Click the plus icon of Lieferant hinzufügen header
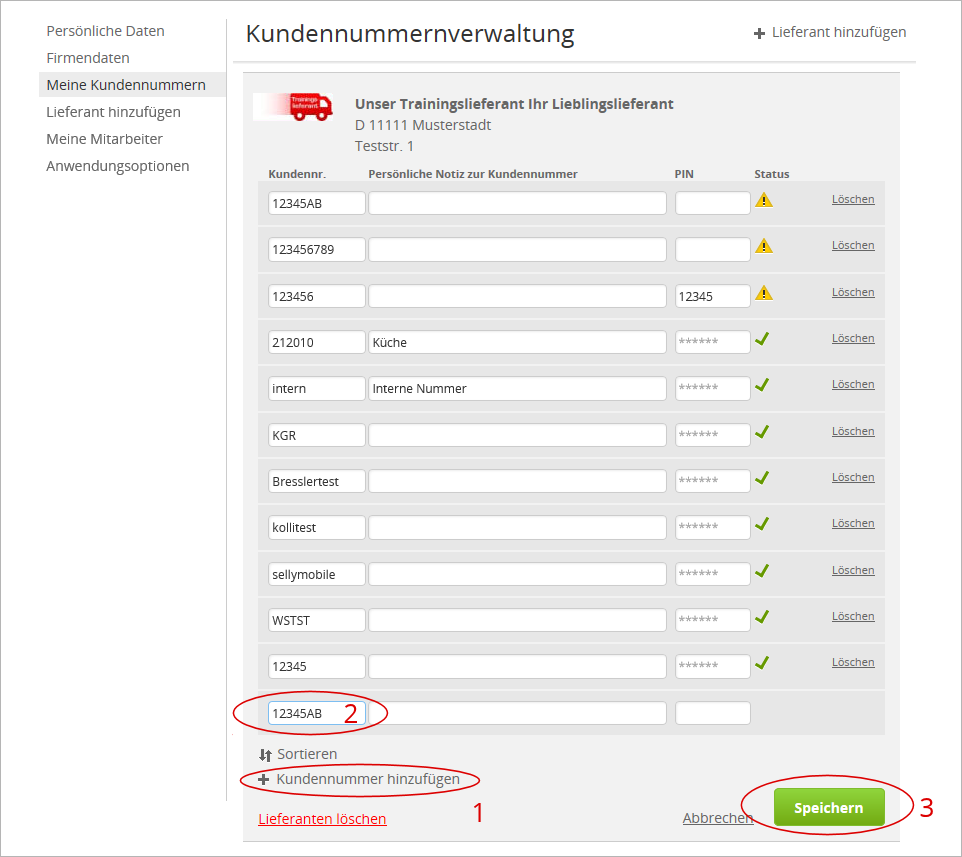 (760, 33)
